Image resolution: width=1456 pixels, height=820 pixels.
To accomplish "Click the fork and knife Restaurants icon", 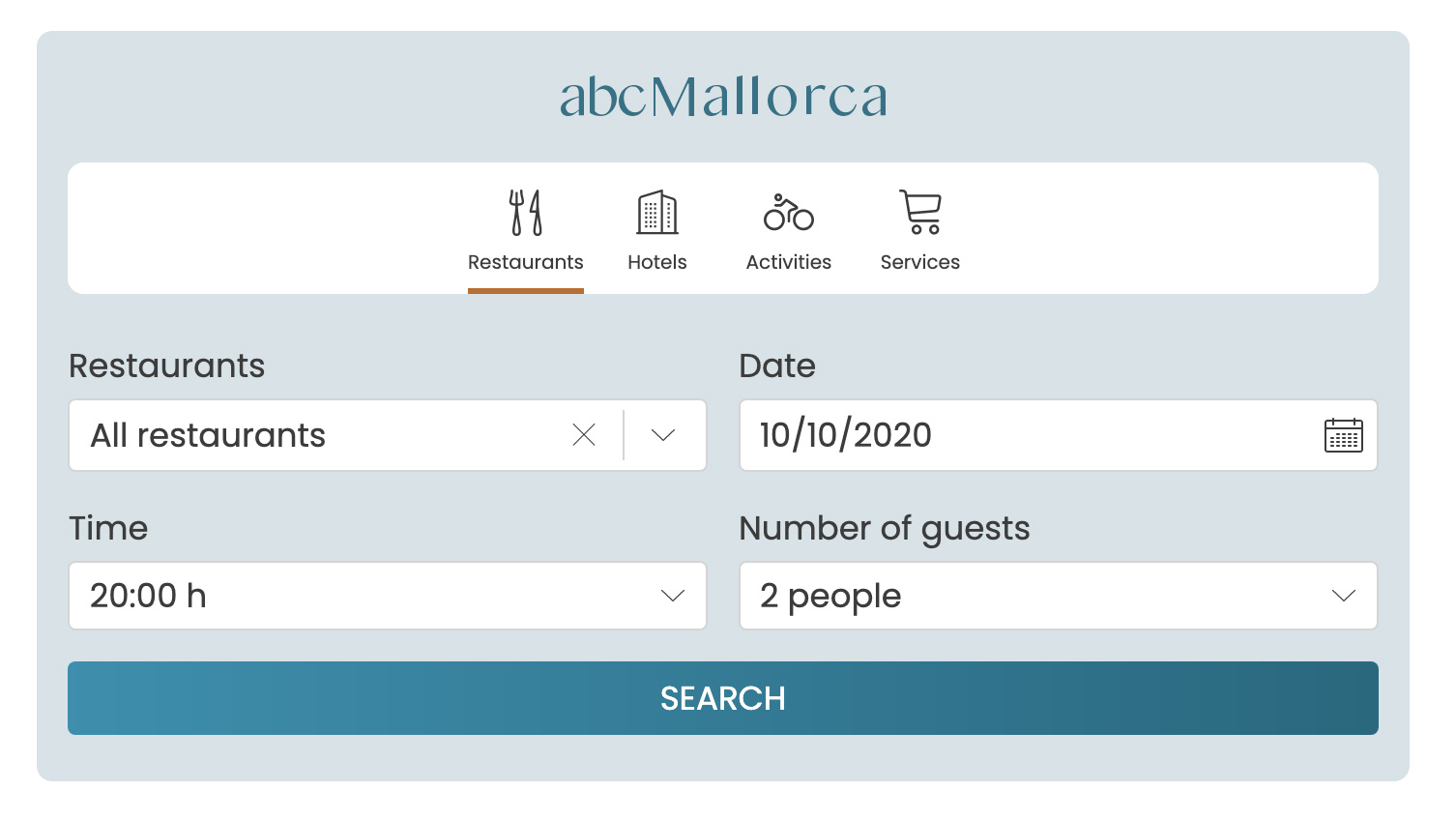I will click(x=526, y=213).
